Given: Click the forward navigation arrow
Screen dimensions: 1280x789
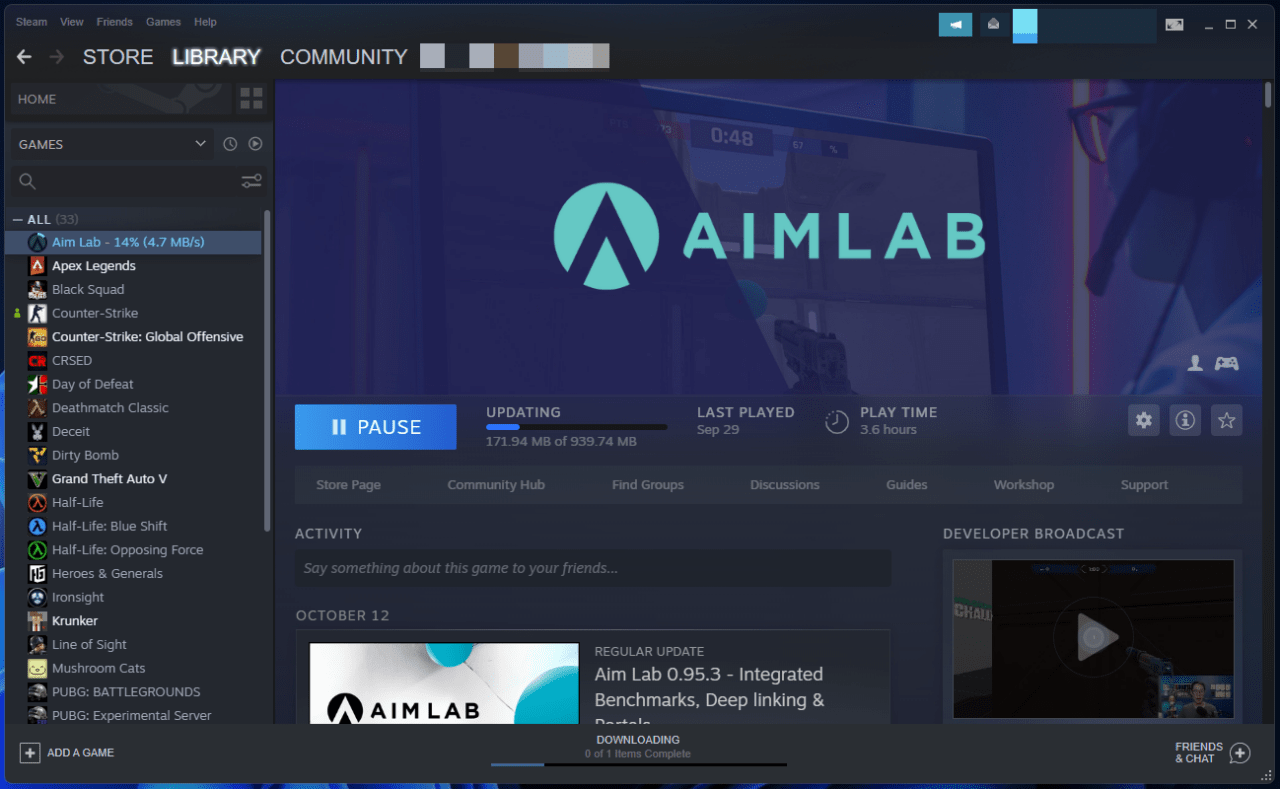Looking at the screenshot, I should click(57, 57).
